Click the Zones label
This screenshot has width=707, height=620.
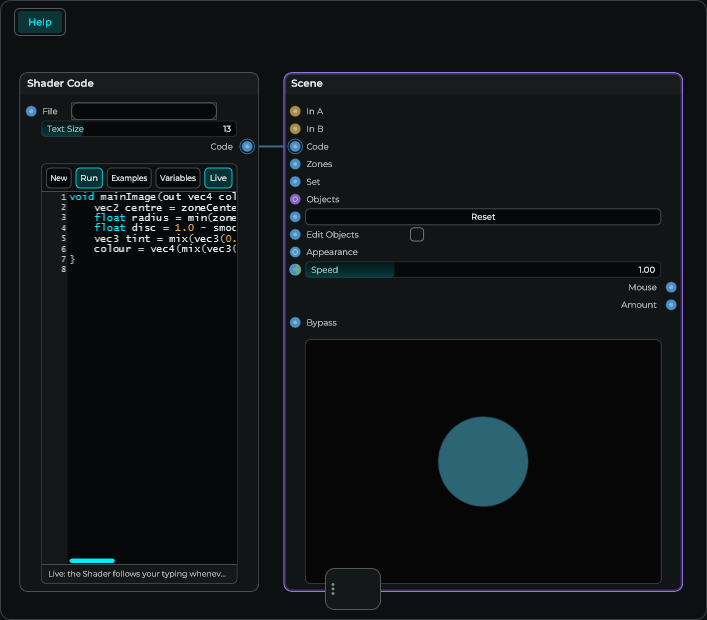pos(319,164)
